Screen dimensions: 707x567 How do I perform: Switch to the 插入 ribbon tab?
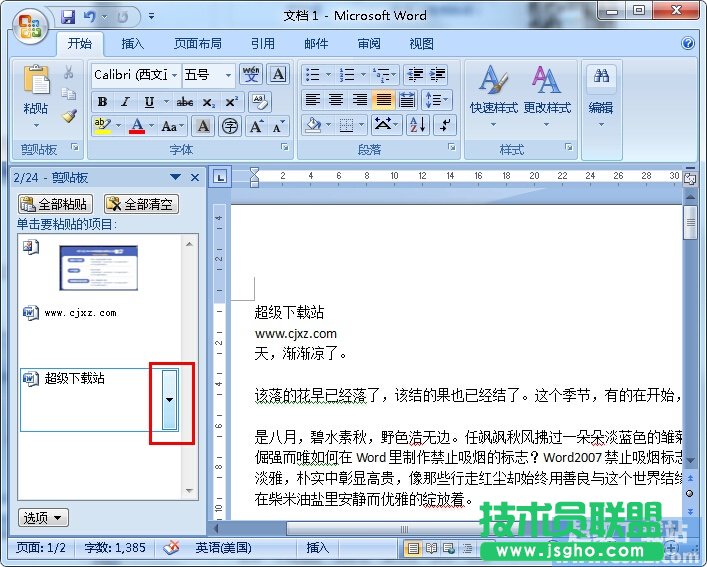point(132,44)
